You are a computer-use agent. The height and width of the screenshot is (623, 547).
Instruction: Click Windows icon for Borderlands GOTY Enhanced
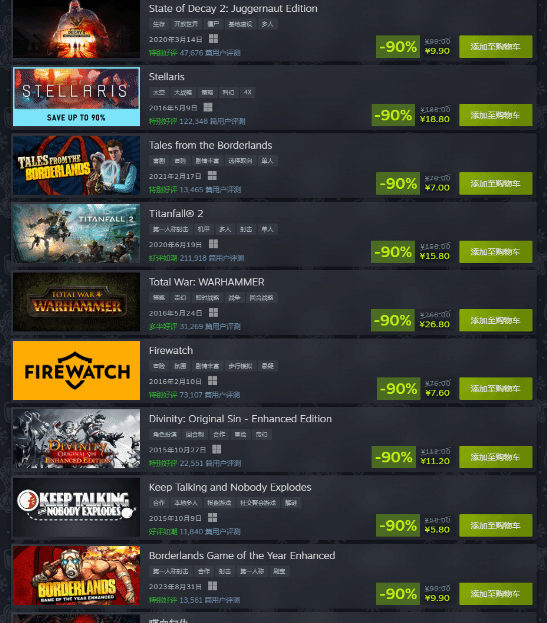tap(213, 586)
